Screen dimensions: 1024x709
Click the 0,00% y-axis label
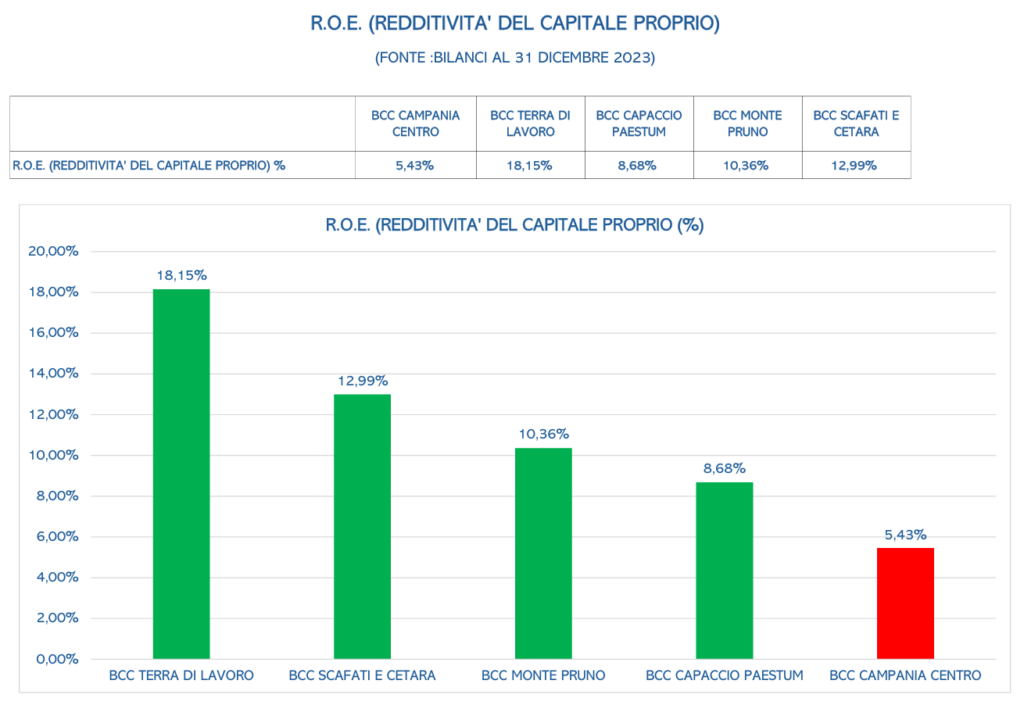tap(57, 659)
